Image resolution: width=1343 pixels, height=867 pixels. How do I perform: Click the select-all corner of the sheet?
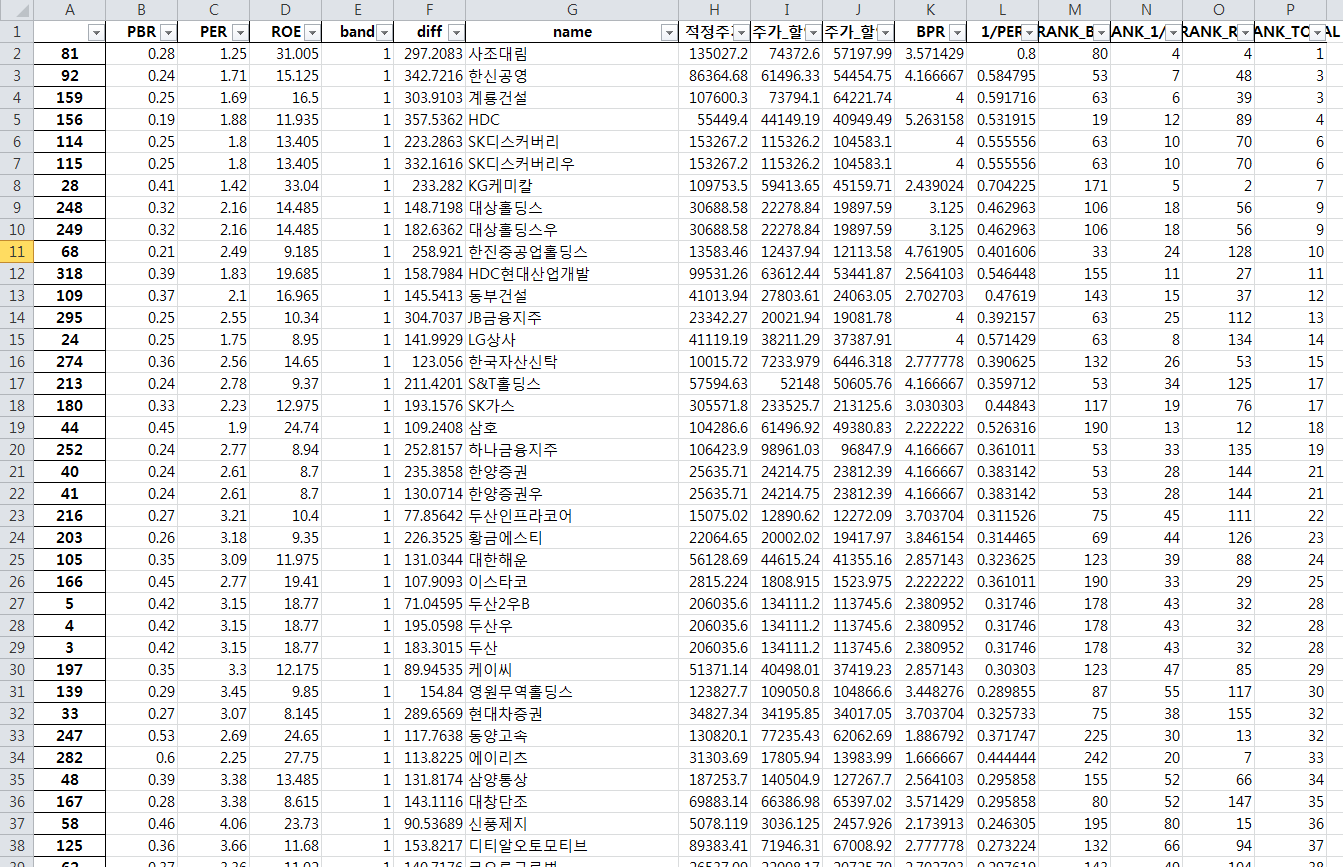(x=17, y=10)
